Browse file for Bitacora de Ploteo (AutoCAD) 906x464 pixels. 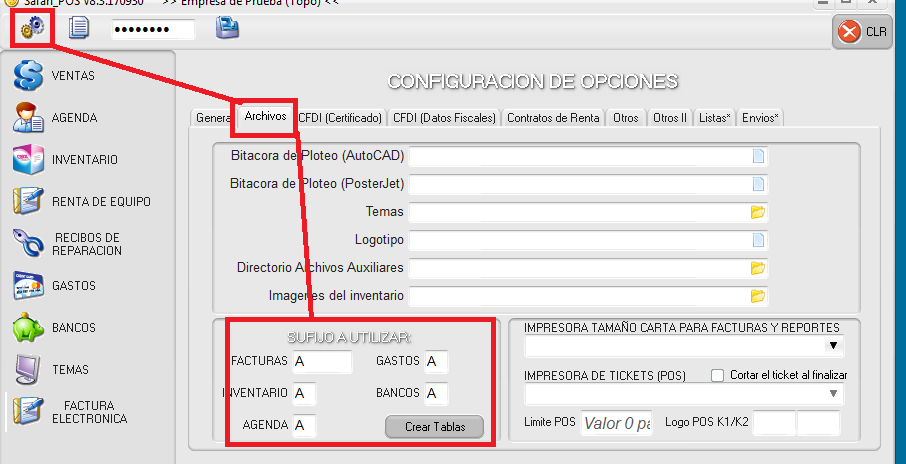(x=758, y=156)
